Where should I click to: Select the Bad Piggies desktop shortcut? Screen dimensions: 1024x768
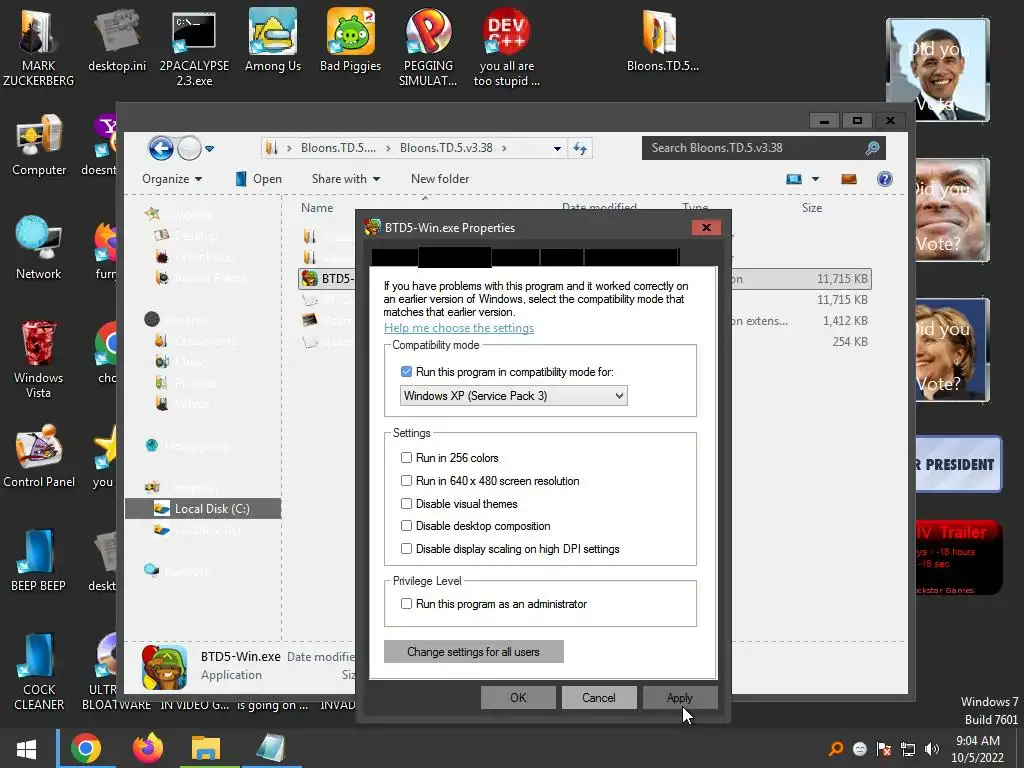click(x=350, y=40)
